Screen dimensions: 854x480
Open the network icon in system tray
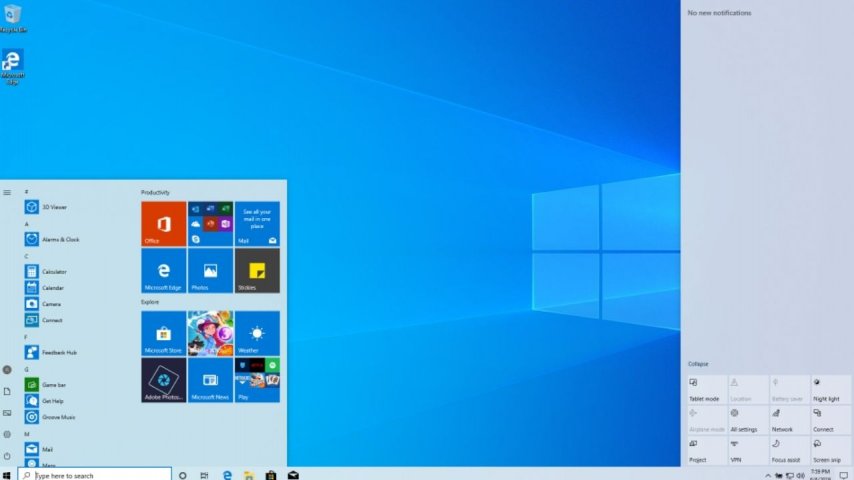(790, 476)
